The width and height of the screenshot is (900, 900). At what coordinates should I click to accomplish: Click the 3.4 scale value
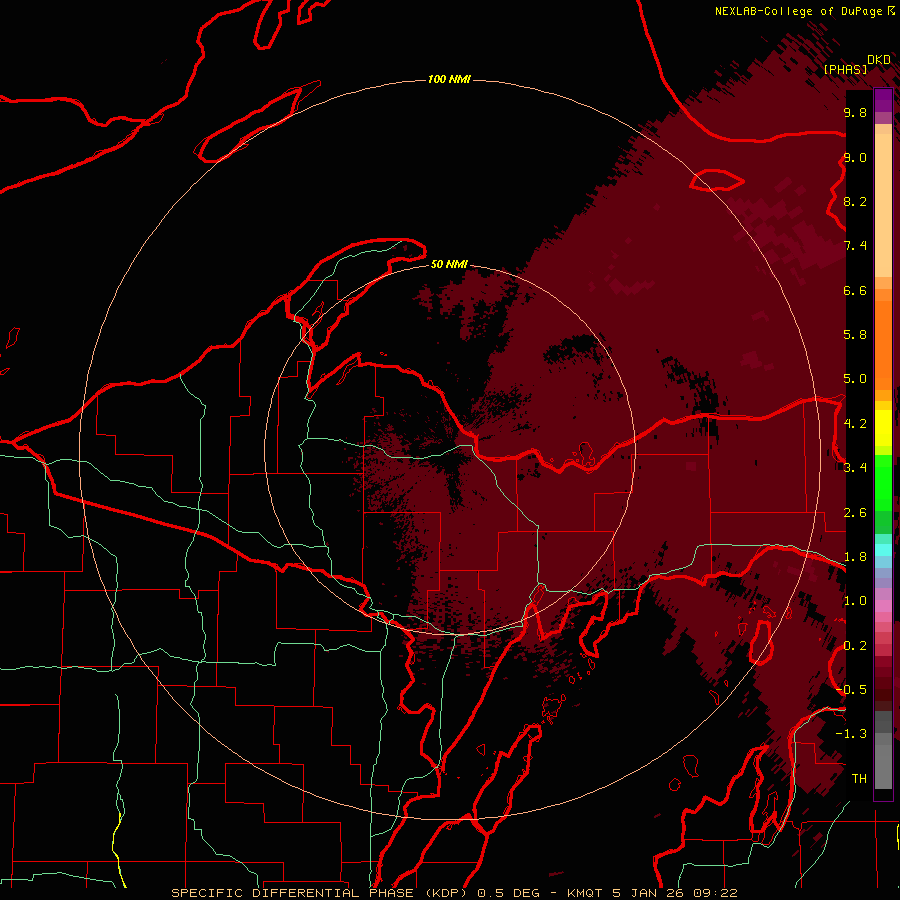[855, 468]
